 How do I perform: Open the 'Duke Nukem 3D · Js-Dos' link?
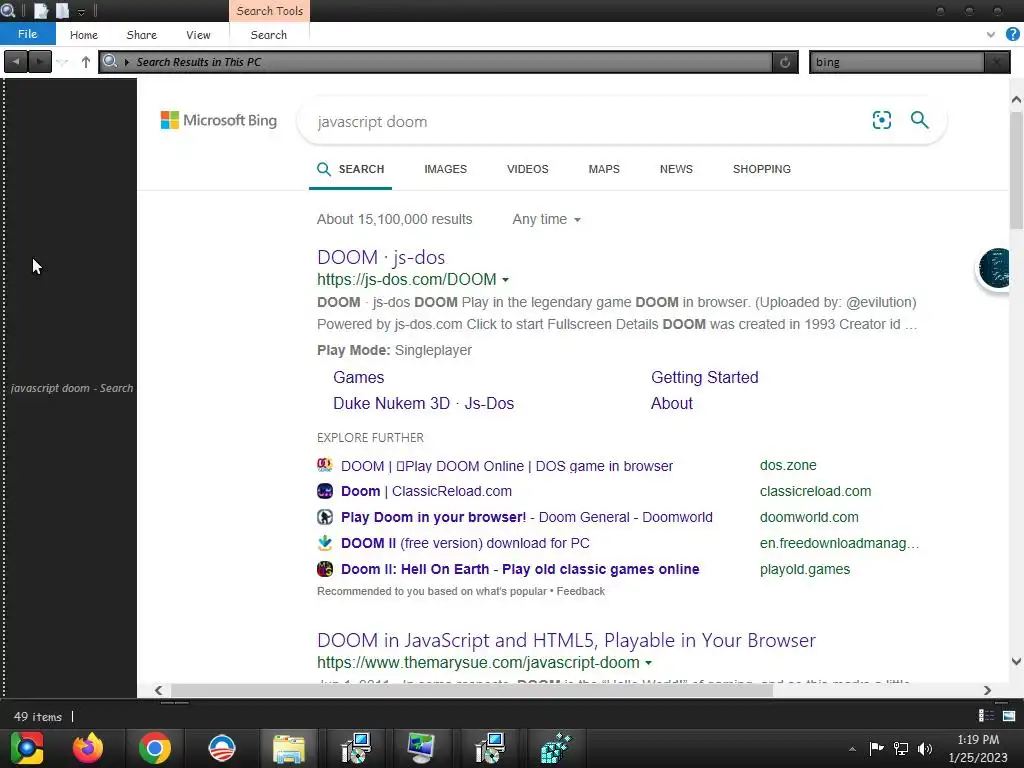point(423,404)
